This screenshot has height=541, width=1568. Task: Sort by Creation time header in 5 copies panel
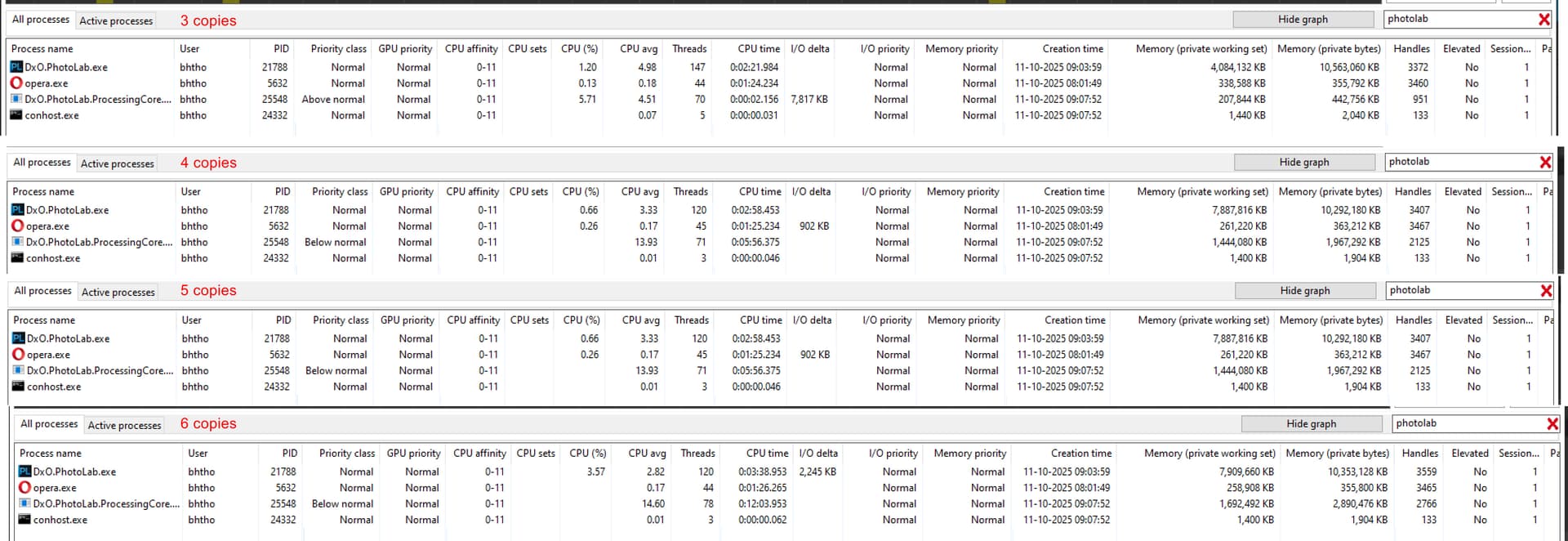pyautogui.click(x=1075, y=320)
